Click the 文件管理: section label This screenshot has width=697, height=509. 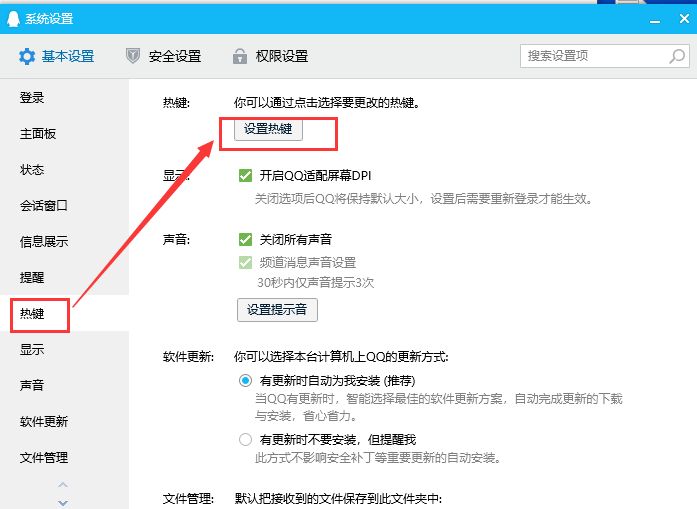click(188, 499)
